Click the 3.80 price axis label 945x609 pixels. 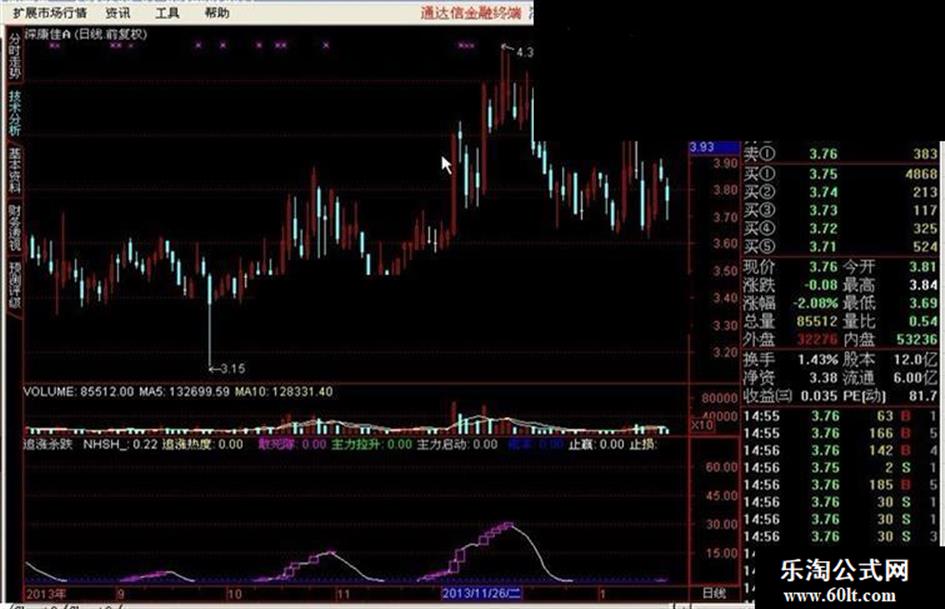tap(725, 191)
